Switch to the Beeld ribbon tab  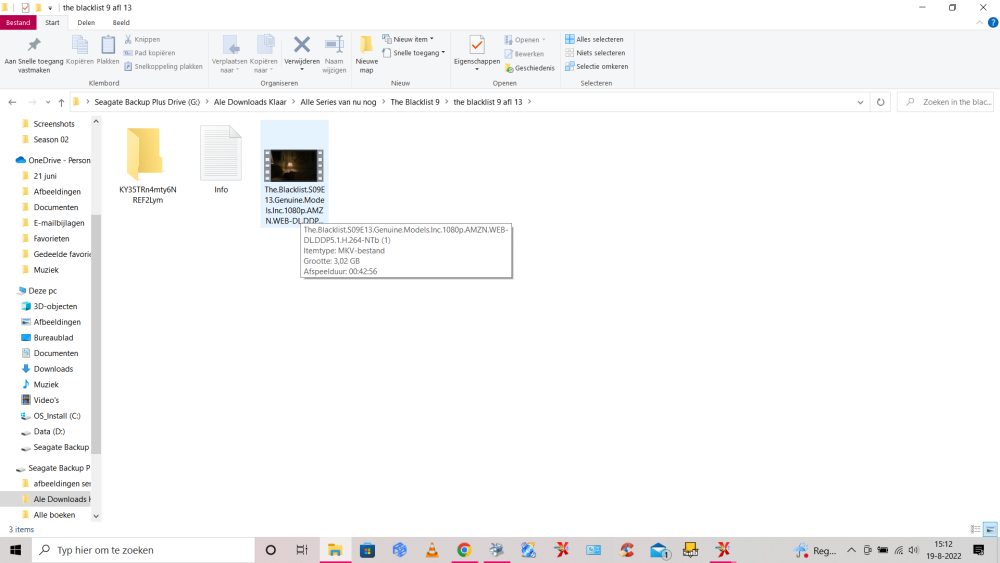tap(121, 22)
